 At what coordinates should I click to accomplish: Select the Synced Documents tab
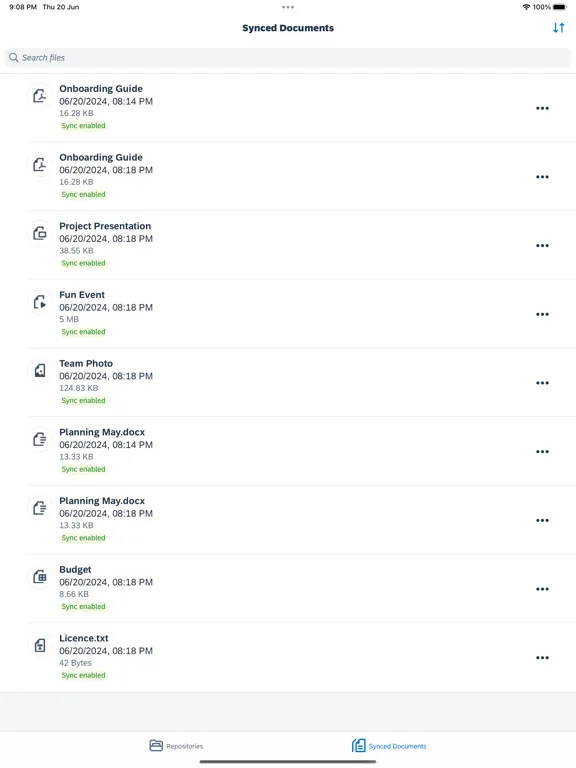389,745
